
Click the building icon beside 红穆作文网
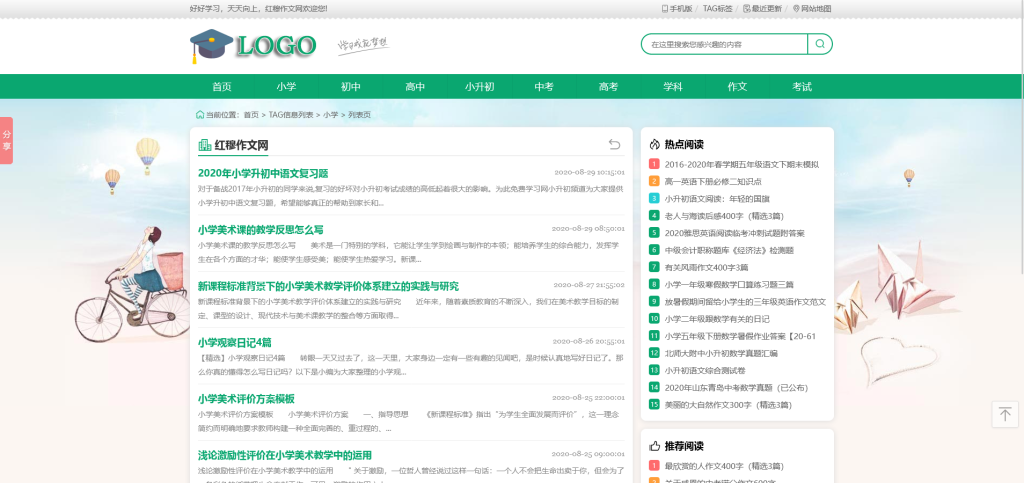[x=205, y=146]
